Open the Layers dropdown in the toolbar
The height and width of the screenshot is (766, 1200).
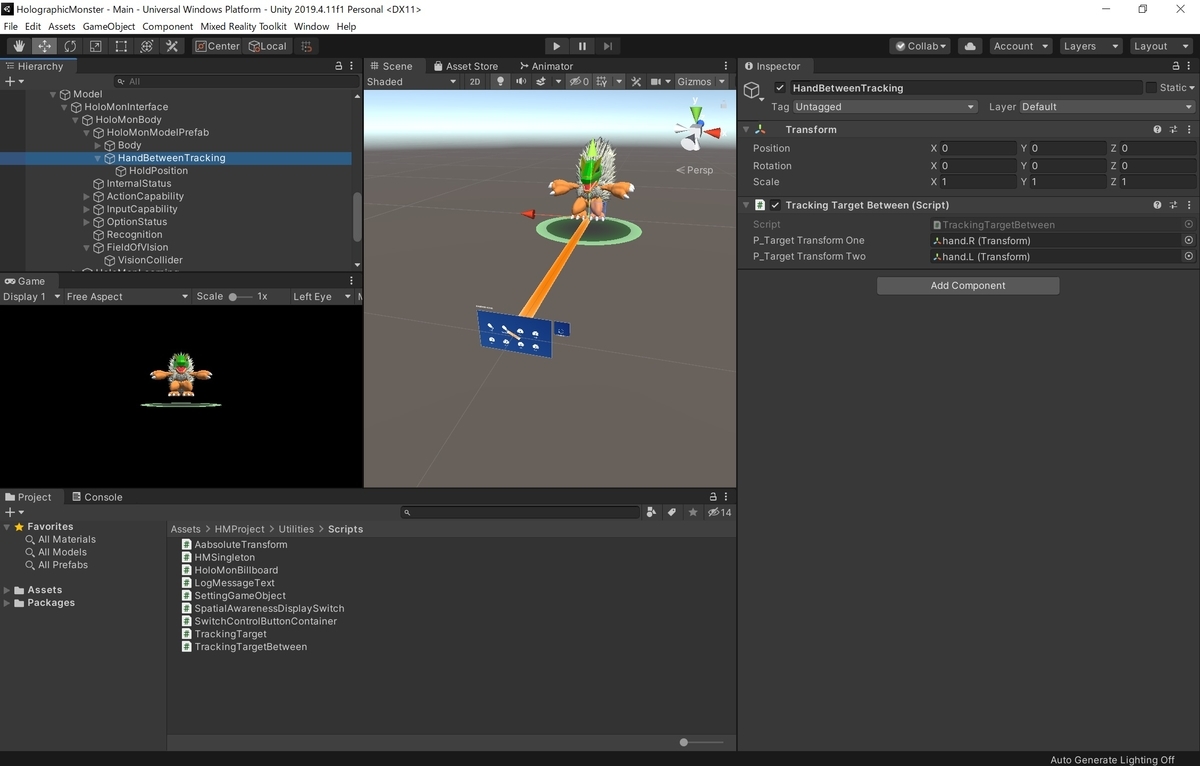[x=1089, y=46]
